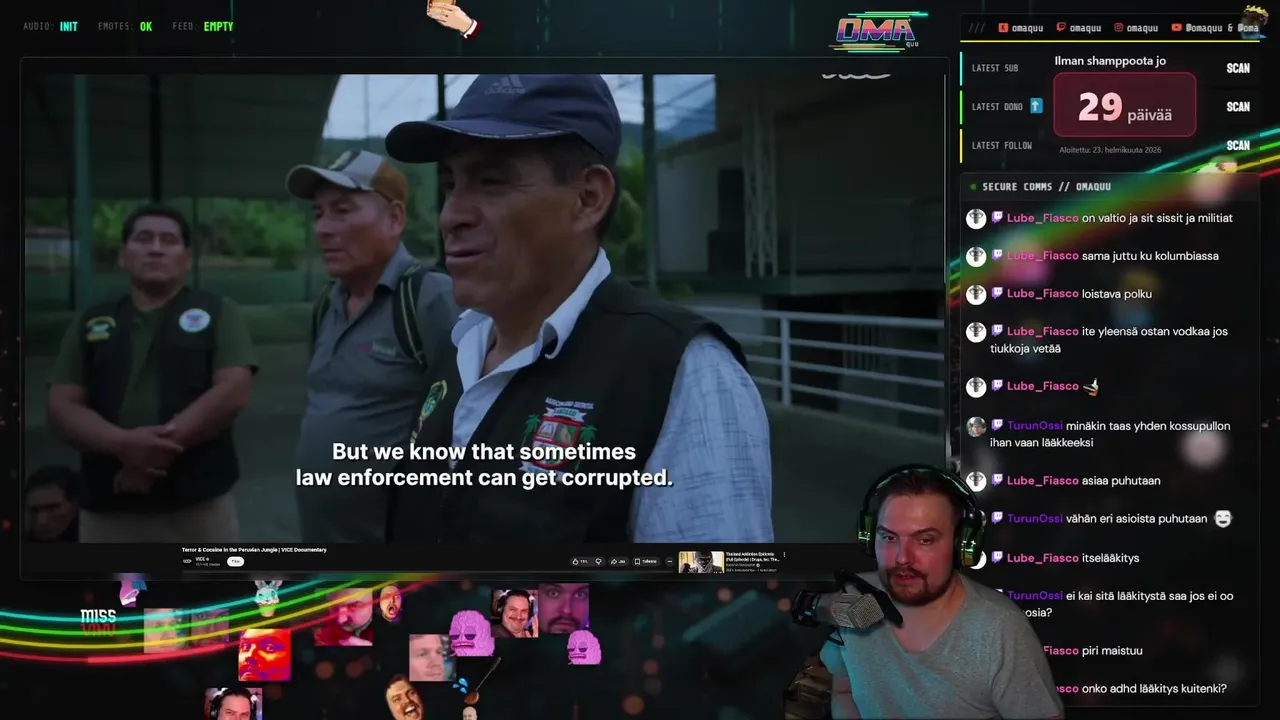Click the EMOTES: OK status

pos(125,27)
